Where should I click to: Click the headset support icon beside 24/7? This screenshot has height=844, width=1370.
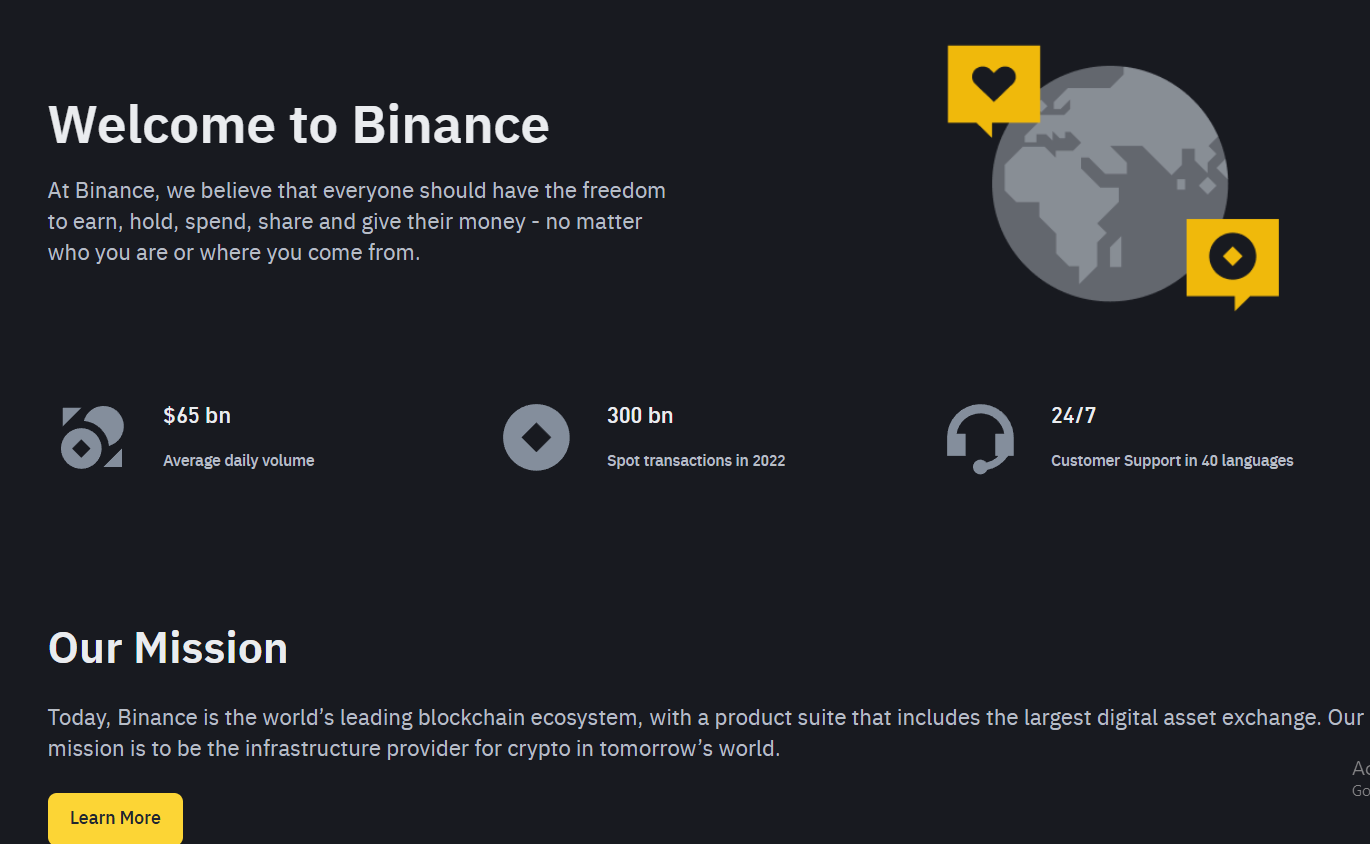[x=980, y=437]
